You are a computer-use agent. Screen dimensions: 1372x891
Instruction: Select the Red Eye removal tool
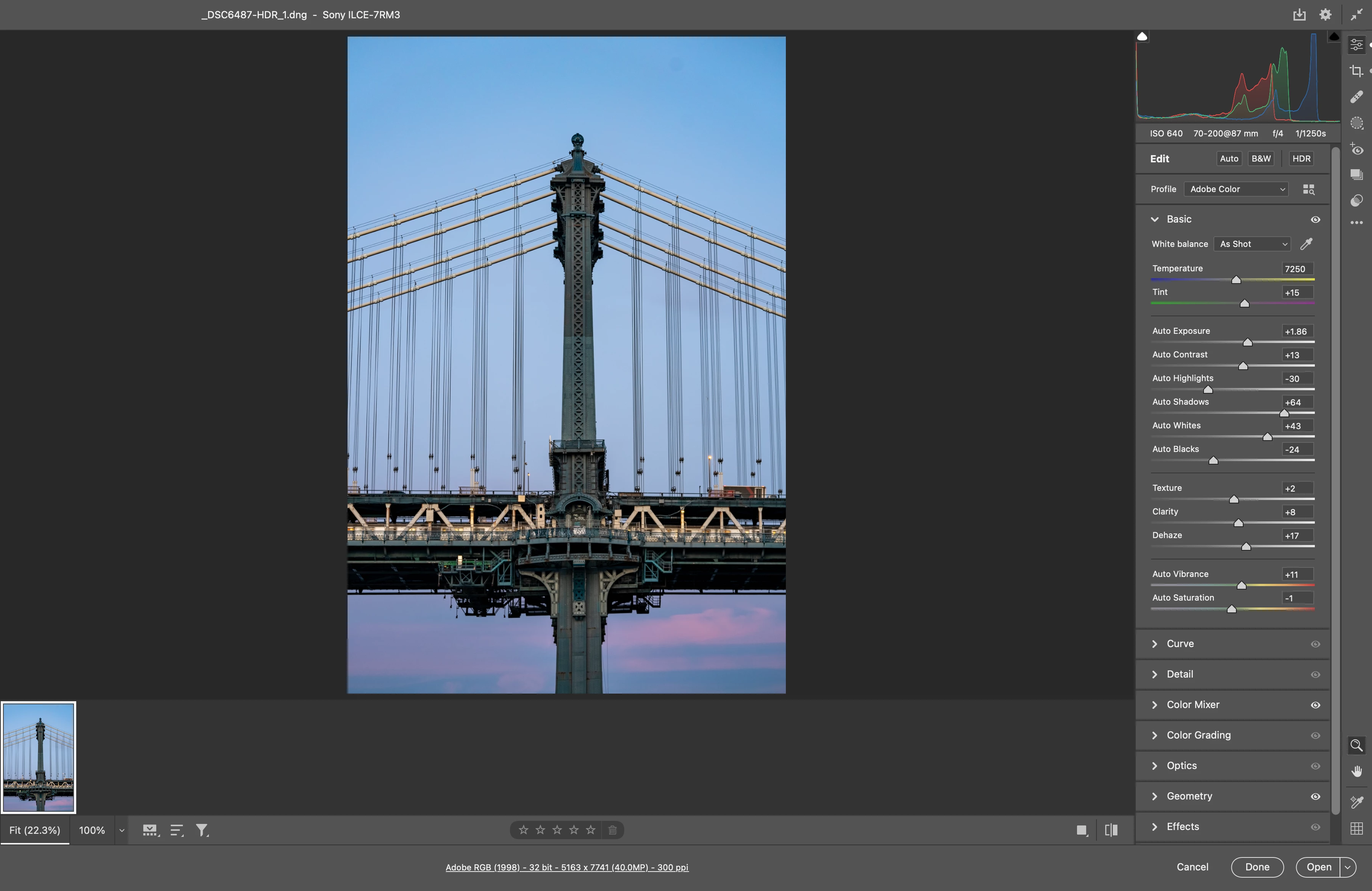click(x=1356, y=149)
